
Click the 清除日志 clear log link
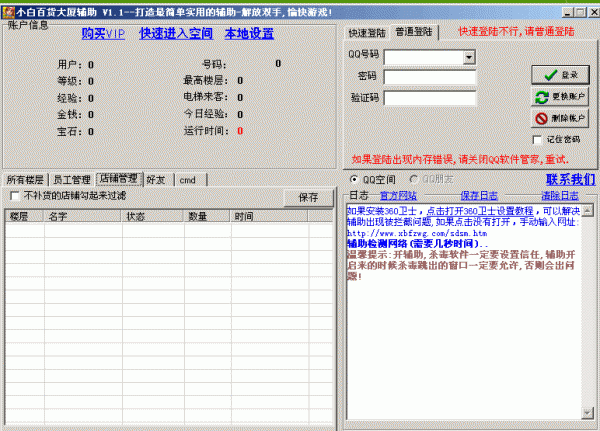[559, 196]
